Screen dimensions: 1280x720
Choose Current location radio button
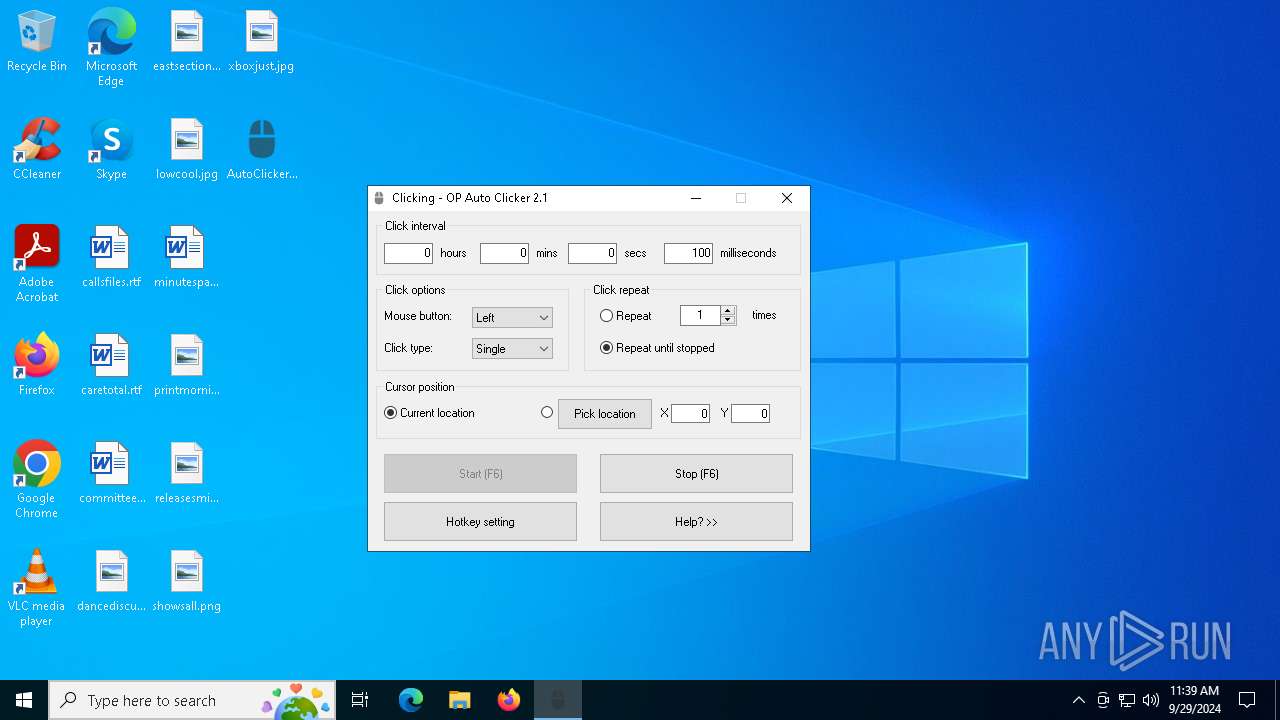[391, 413]
